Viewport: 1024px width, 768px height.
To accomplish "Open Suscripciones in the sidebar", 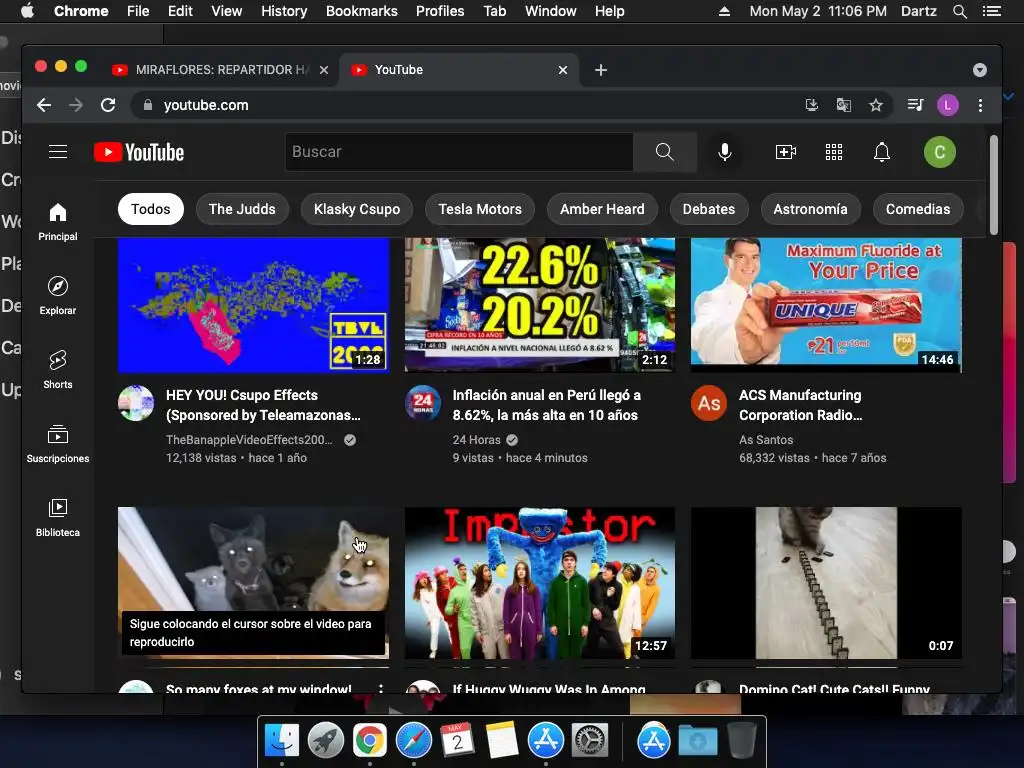I will tap(58, 443).
